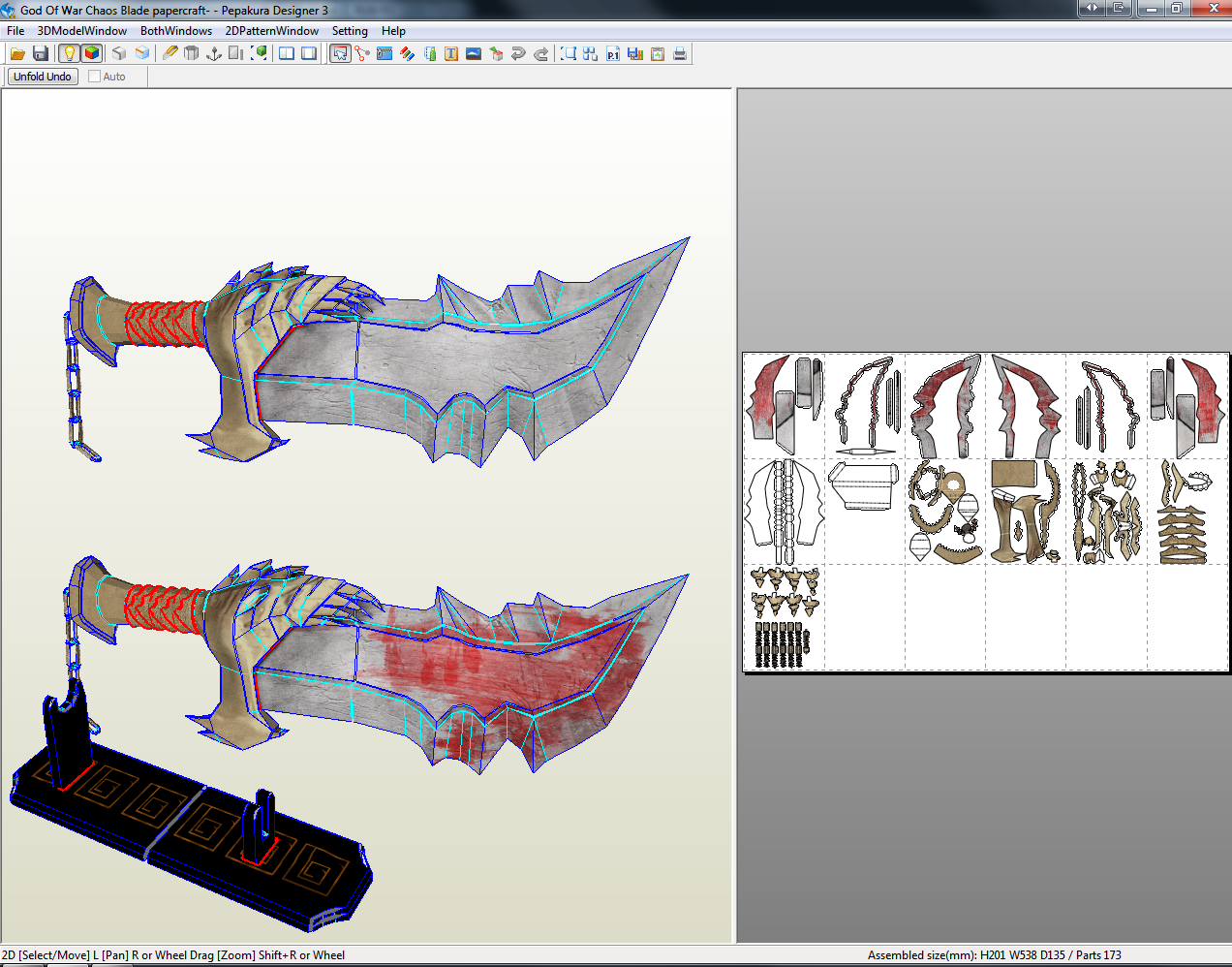1232x967 pixels.
Task: Toggle the light bulb lighting icon
Action: pos(69,53)
